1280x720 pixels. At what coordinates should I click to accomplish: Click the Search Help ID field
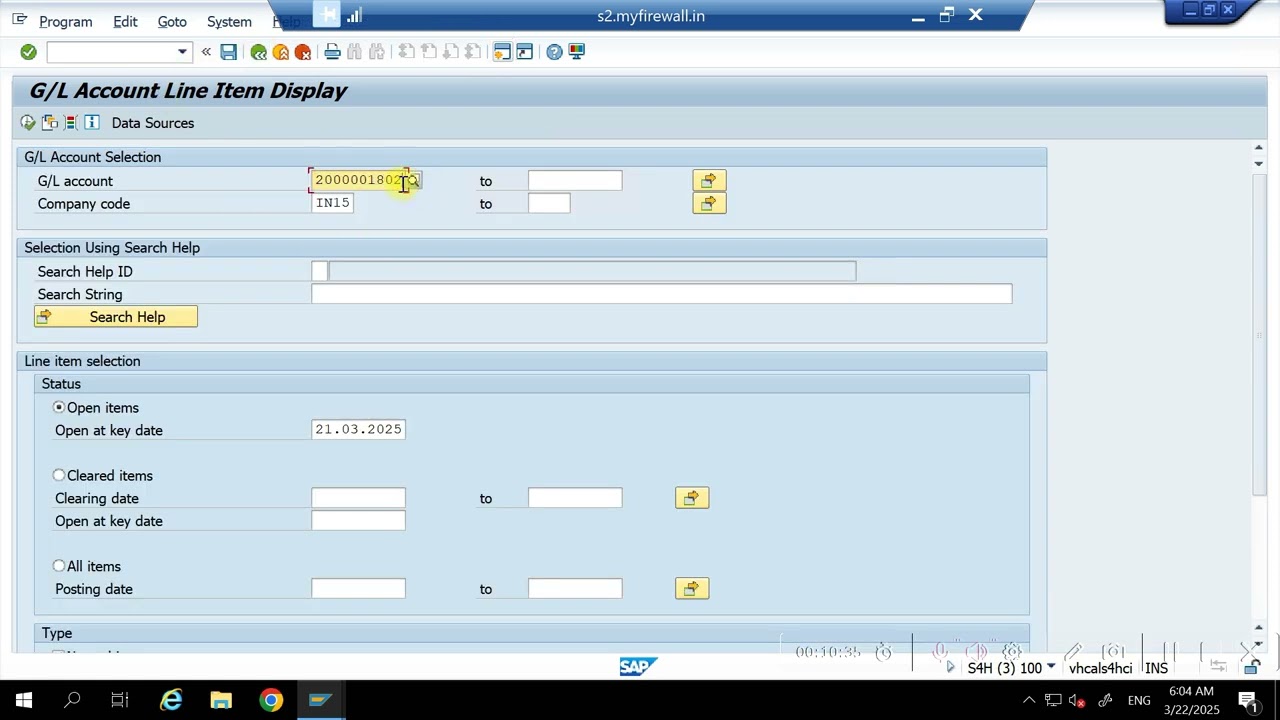(x=319, y=271)
